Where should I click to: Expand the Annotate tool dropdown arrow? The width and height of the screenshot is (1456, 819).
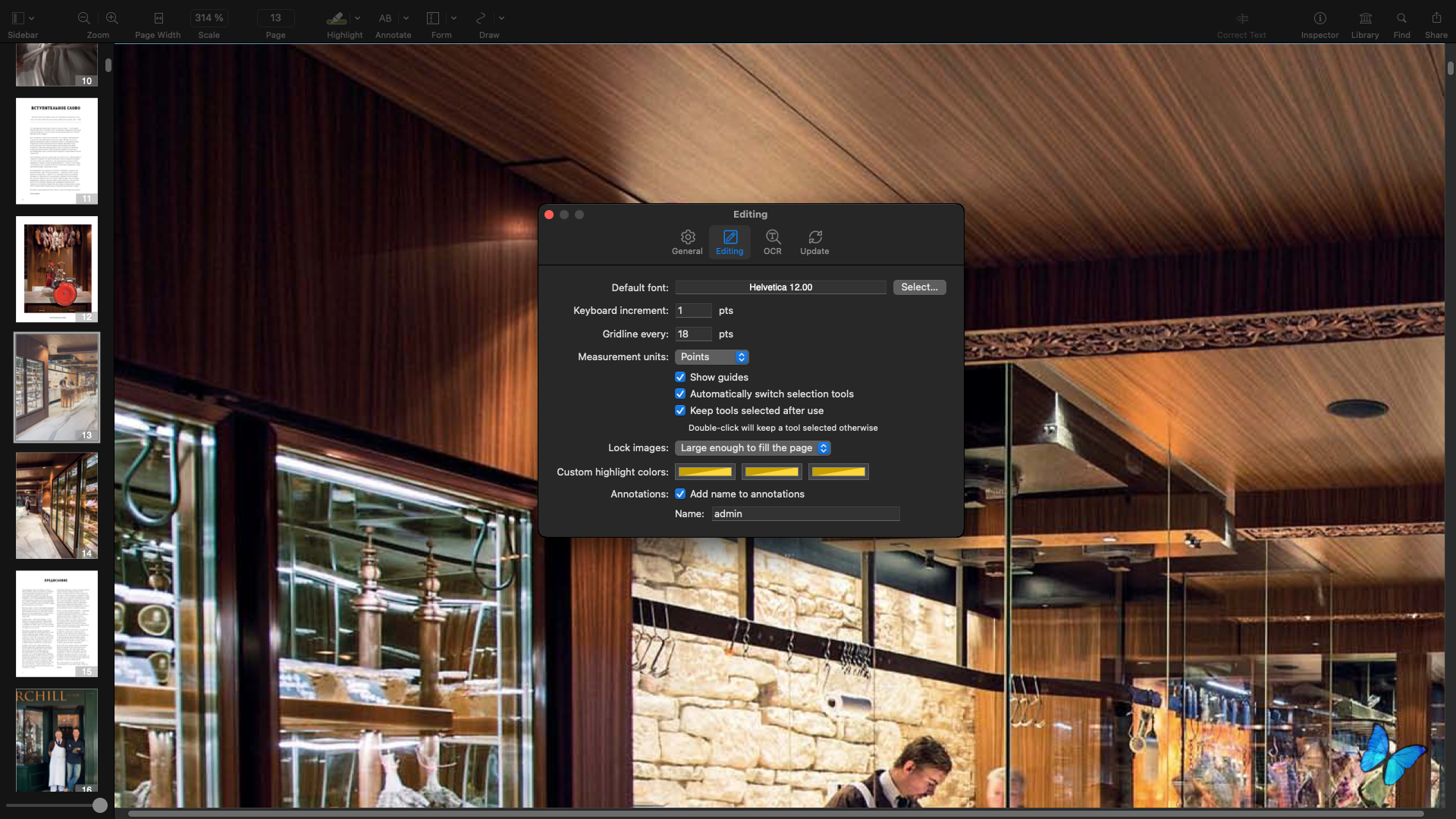click(x=406, y=18)
